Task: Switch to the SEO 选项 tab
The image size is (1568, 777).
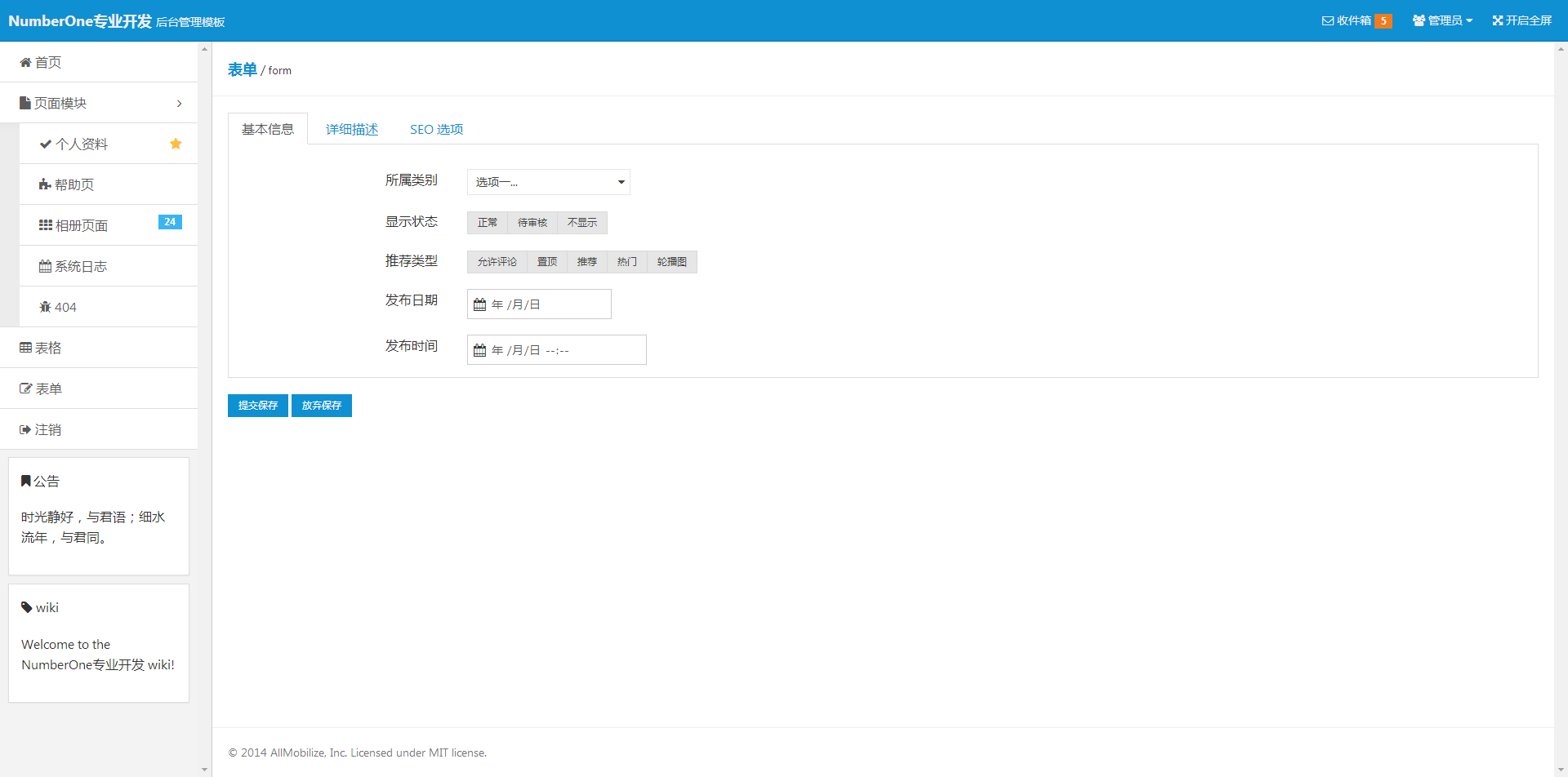Action: click(436, 130)
